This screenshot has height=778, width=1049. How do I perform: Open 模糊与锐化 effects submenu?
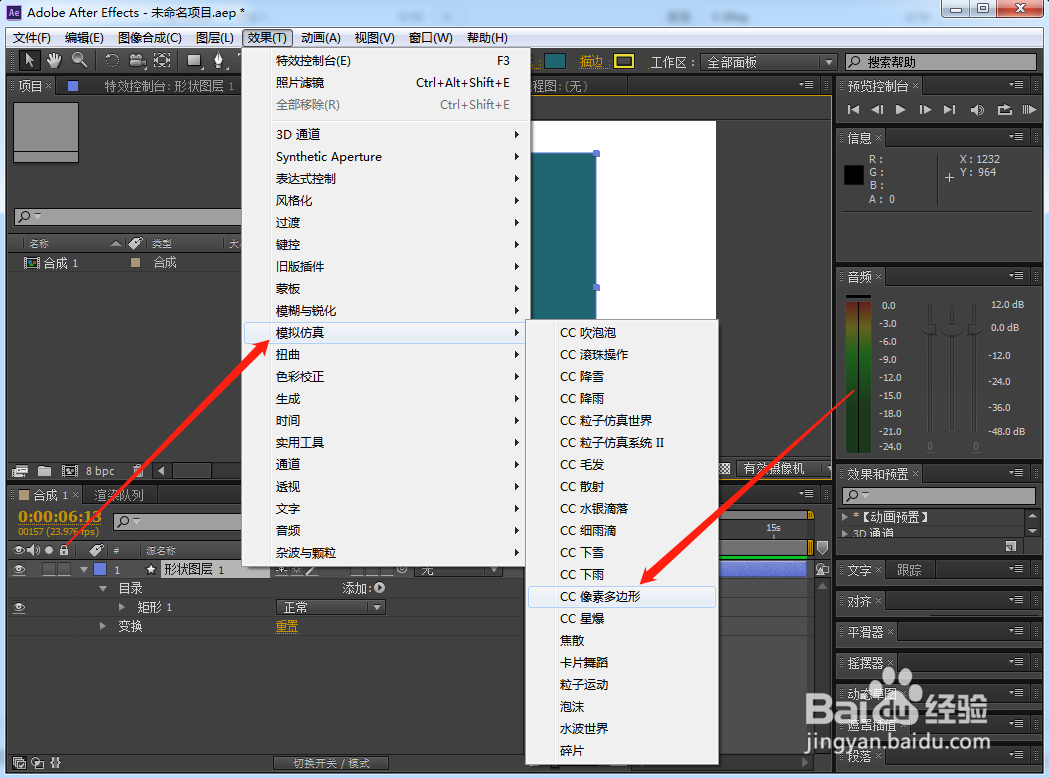click(x=386, y=310)
